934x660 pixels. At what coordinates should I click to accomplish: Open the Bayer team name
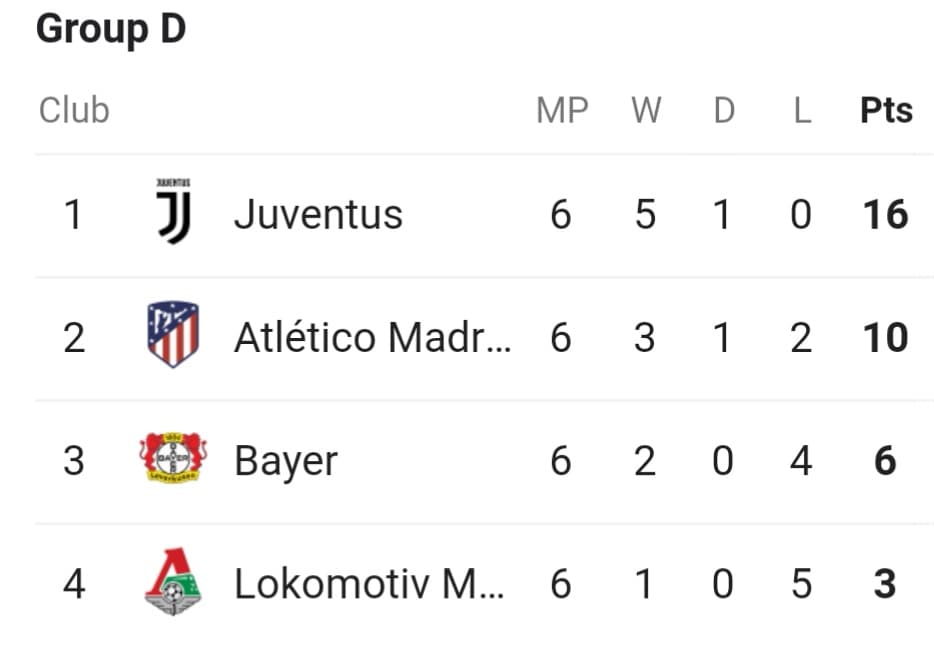click(x=286, y=462)
